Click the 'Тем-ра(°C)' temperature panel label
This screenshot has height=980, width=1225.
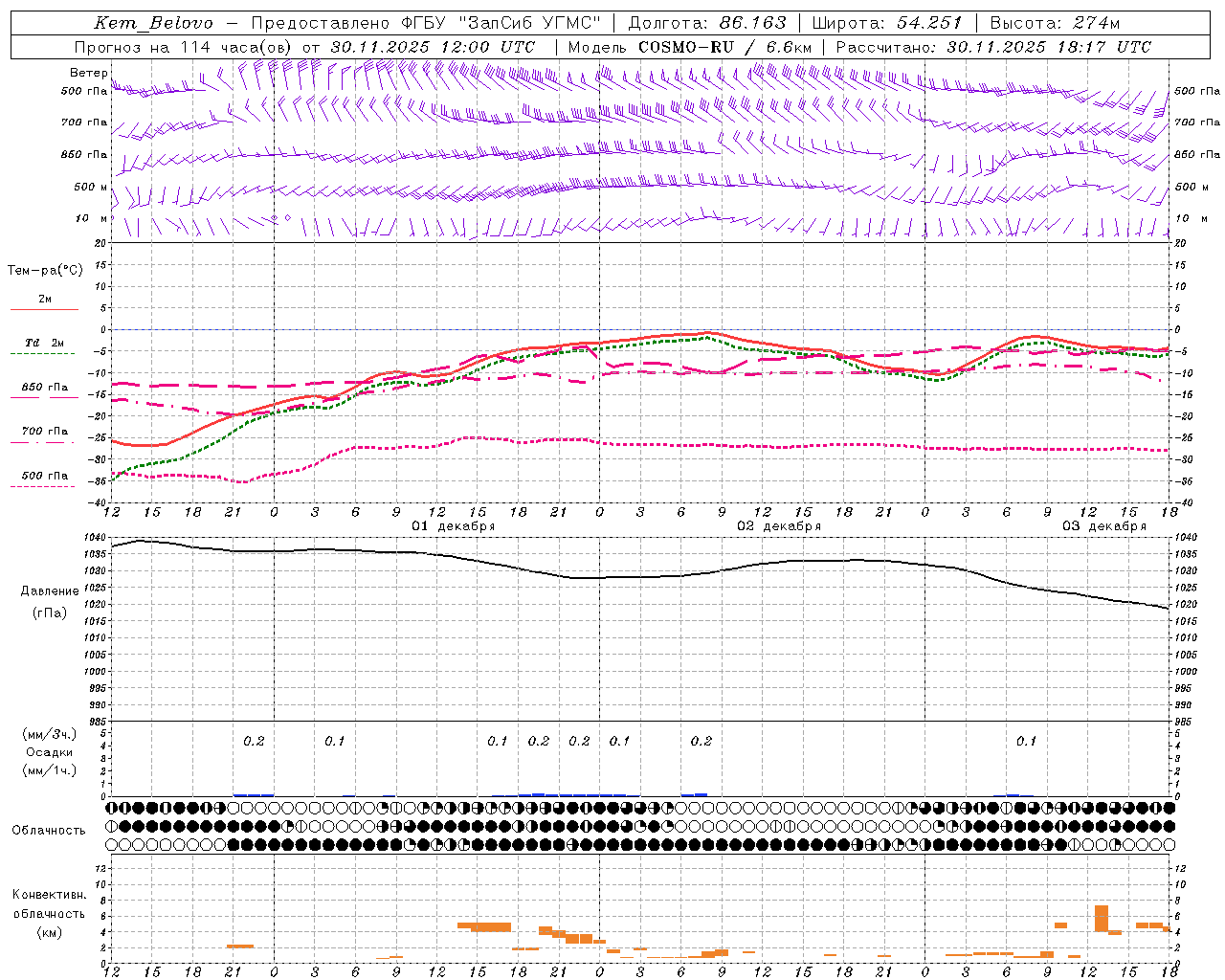45,270
